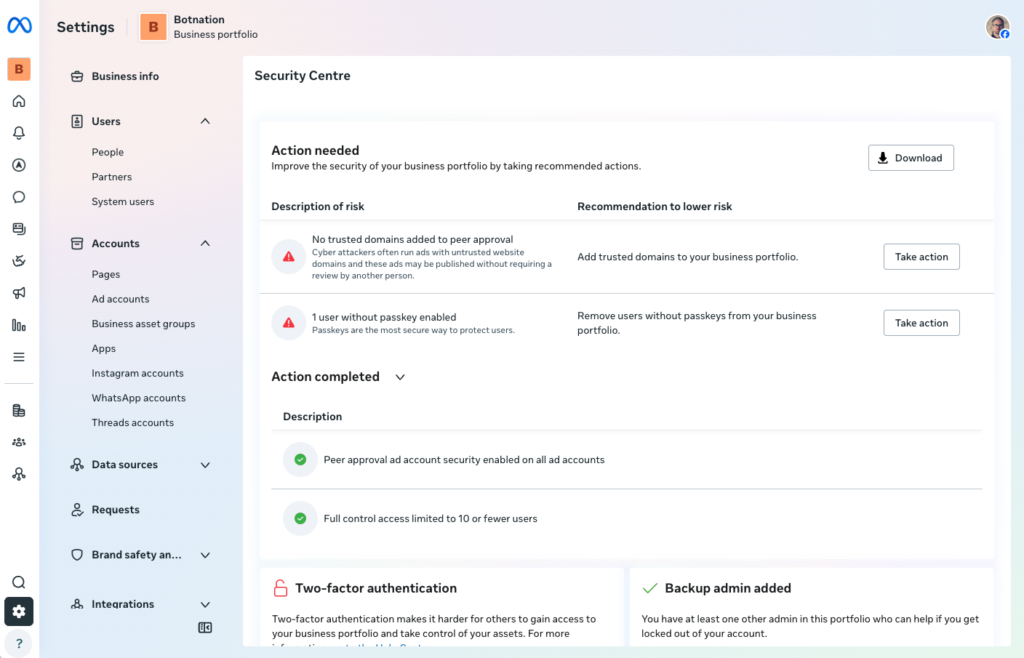Viewport: 1024px width, 658px height.
Task: Collapse the Users section
Action: tap(205, 121)
